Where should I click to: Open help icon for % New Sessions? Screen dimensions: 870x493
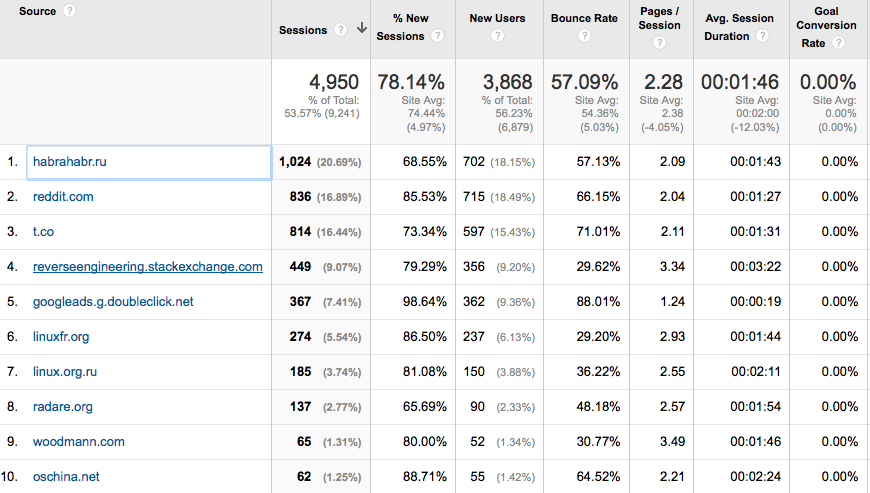[437, 36]
